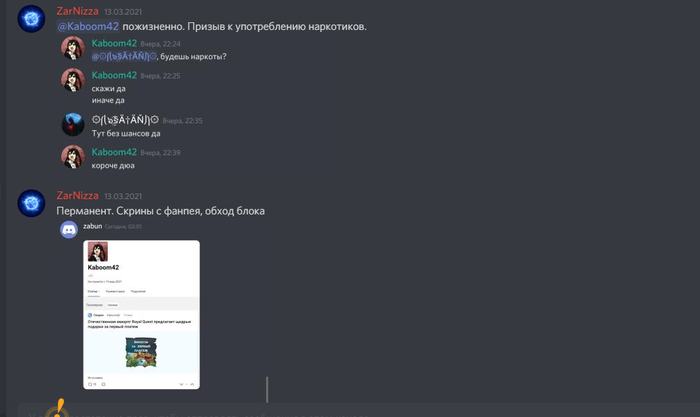Select the 'Статьи' tab in the embedded profile
Screen dimensions: 700x417
click(93, 292)
